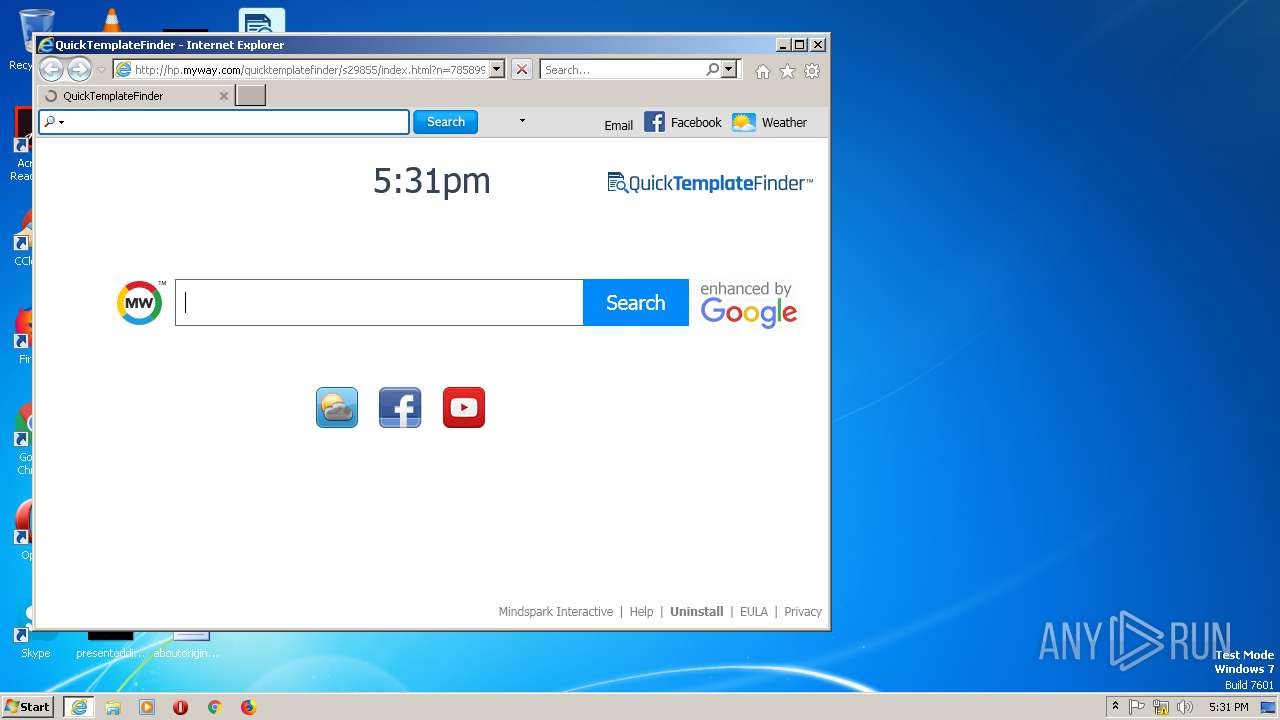Click the MyWay MW logo
Viewport: 1280px width, 720px height.
pyautogui.click(x=140, y=302)
